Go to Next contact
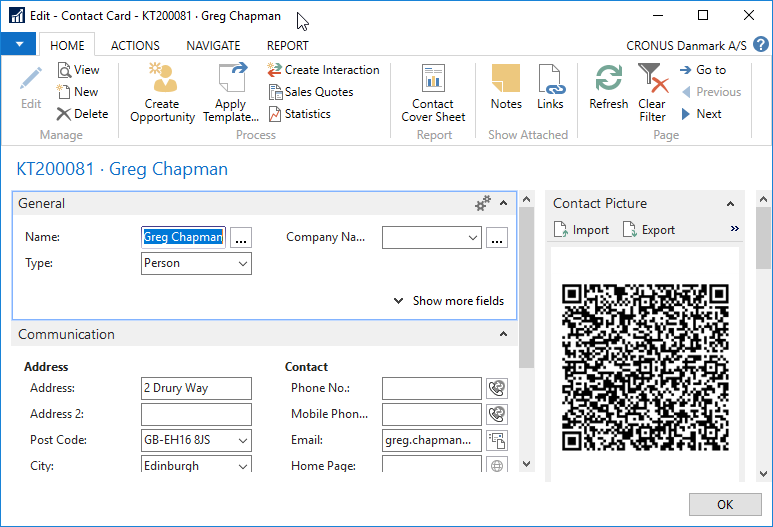 [x=701, y=114]
